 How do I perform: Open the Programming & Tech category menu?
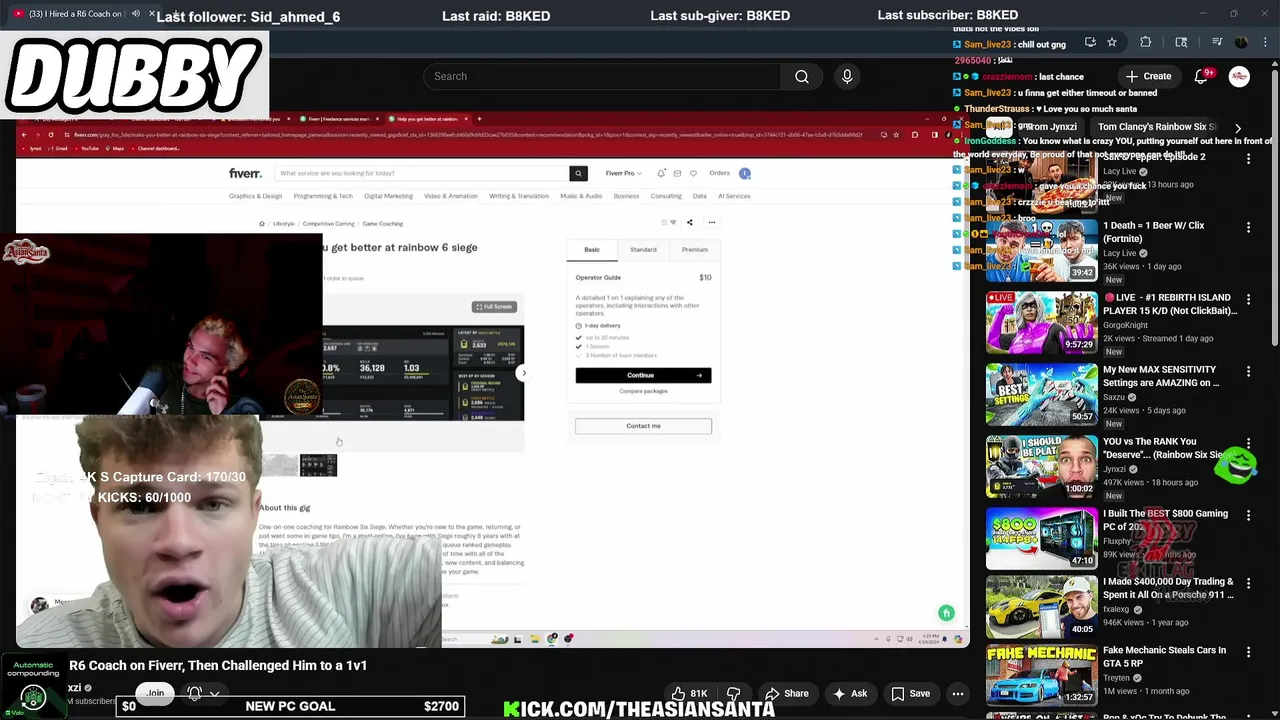323,196
